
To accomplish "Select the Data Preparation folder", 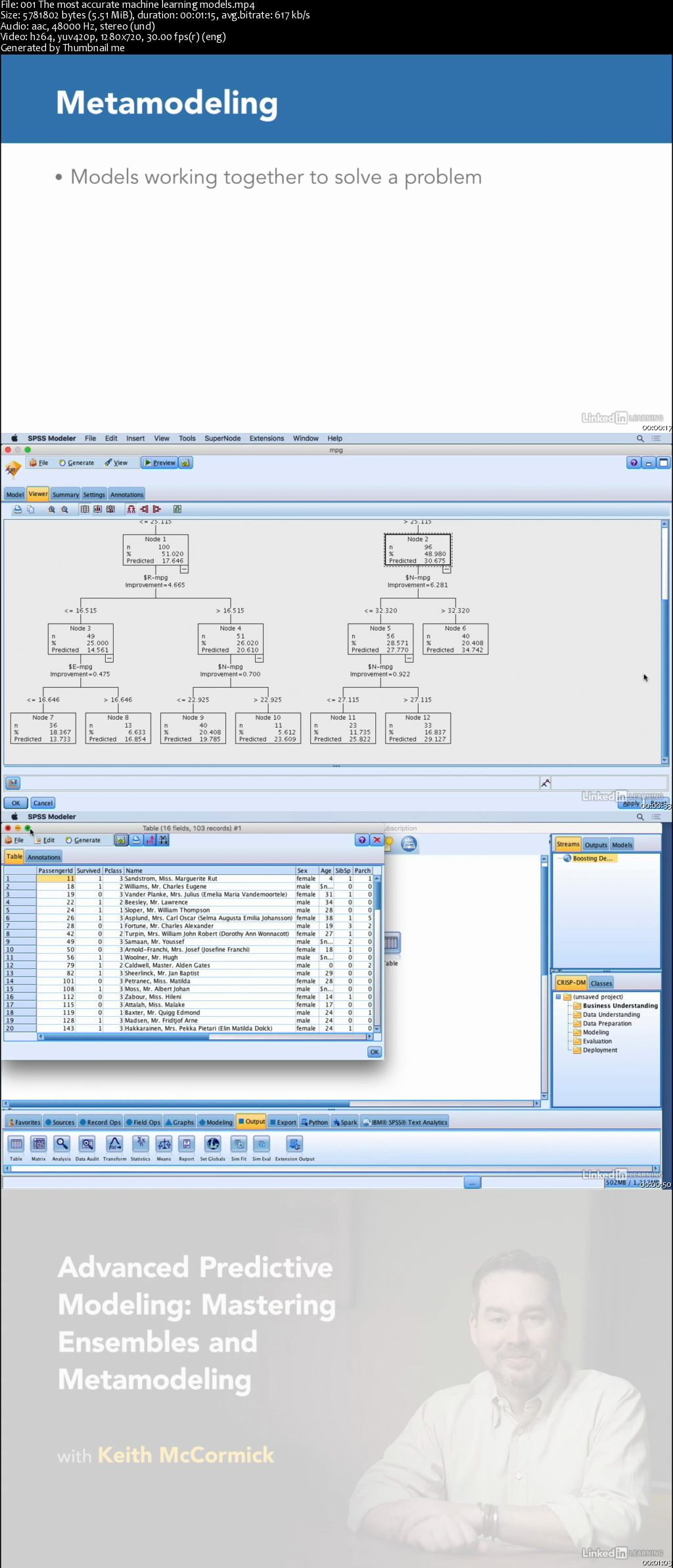I will coord(603,1023).
